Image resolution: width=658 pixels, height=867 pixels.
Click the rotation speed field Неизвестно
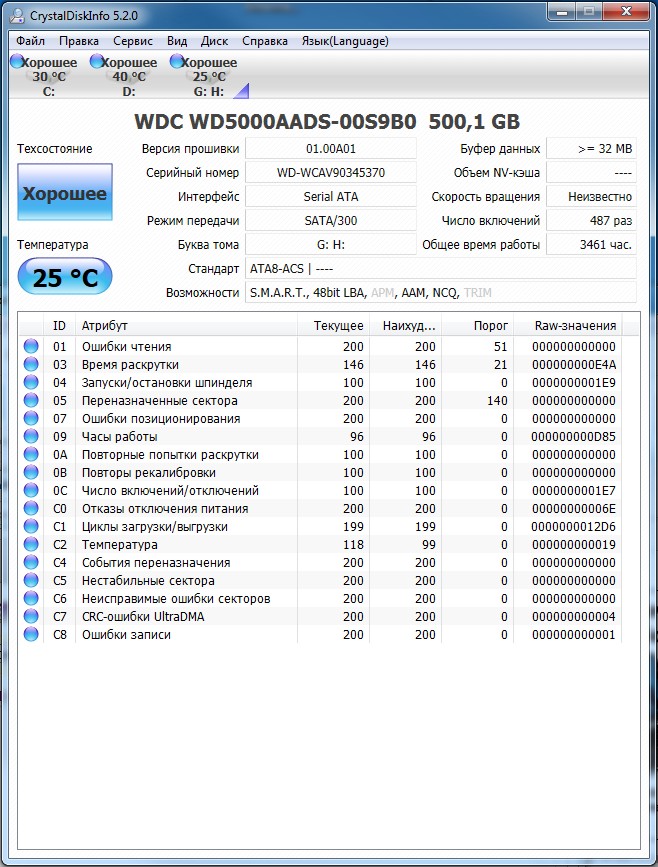point(592,196)
